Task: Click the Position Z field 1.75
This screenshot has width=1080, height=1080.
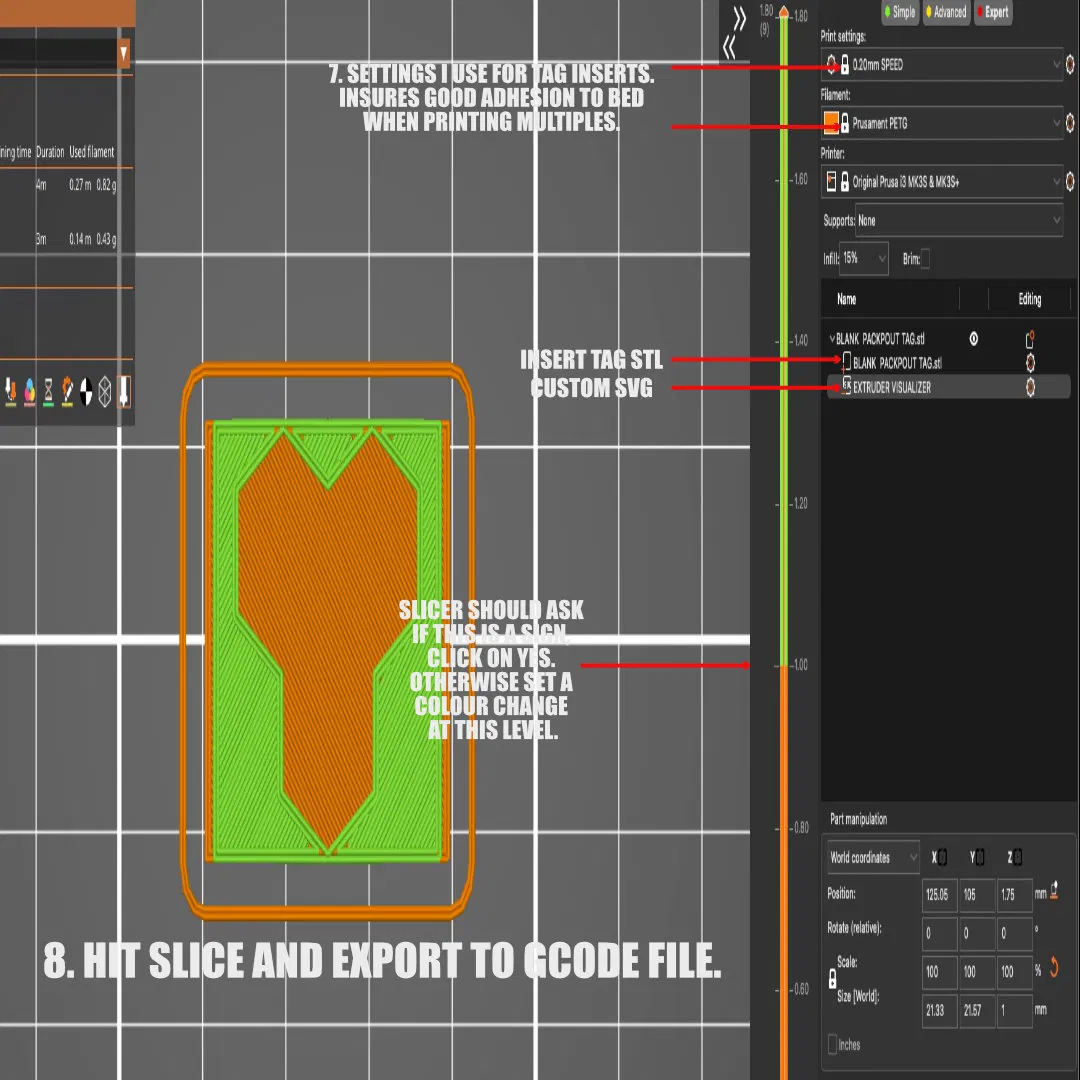Action: pos(1015,895)
